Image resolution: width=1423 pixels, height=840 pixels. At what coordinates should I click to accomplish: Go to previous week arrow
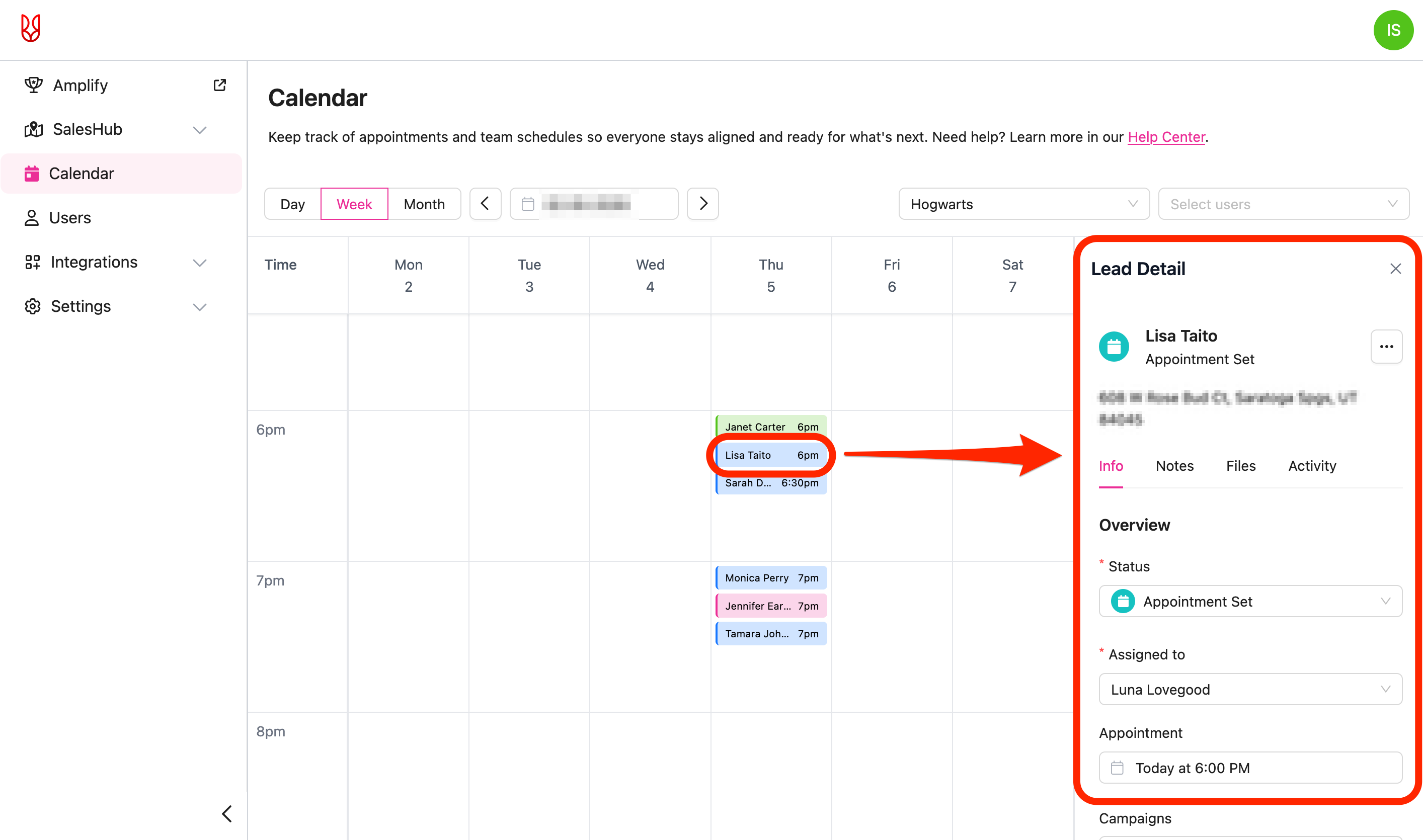coord(485,204)
